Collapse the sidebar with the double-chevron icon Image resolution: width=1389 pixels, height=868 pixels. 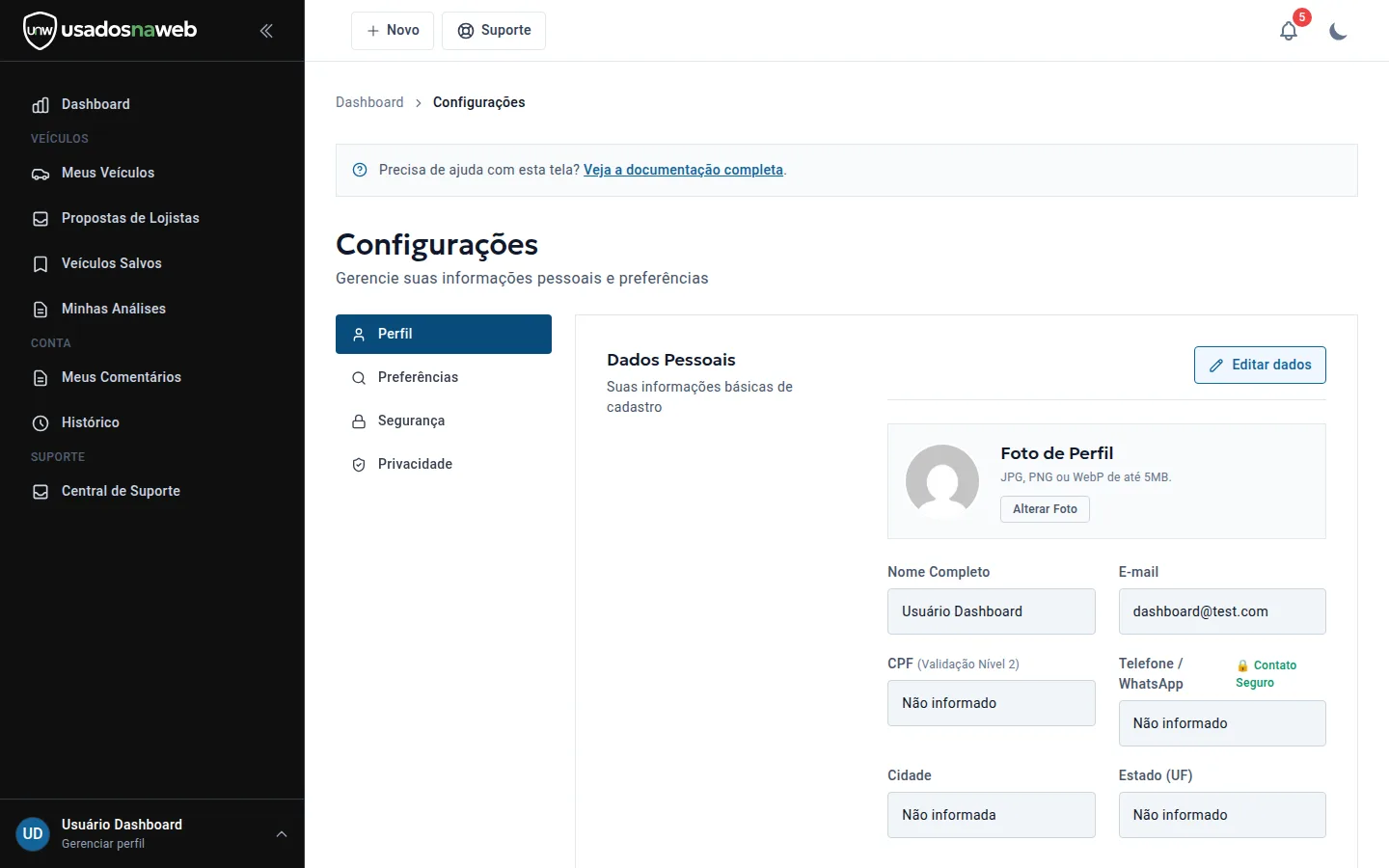[266, 31]
